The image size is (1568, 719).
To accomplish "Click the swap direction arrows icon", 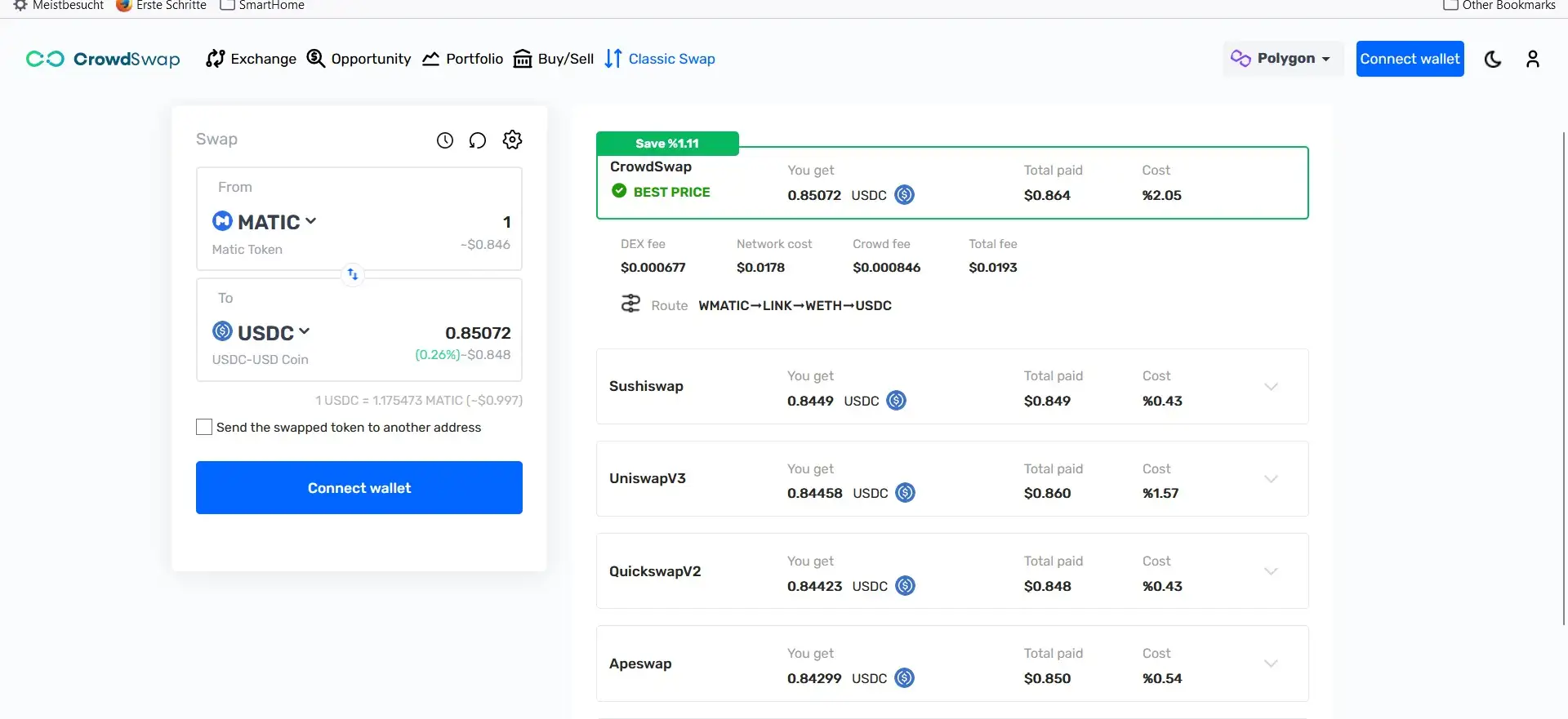I will pos(353,274).
